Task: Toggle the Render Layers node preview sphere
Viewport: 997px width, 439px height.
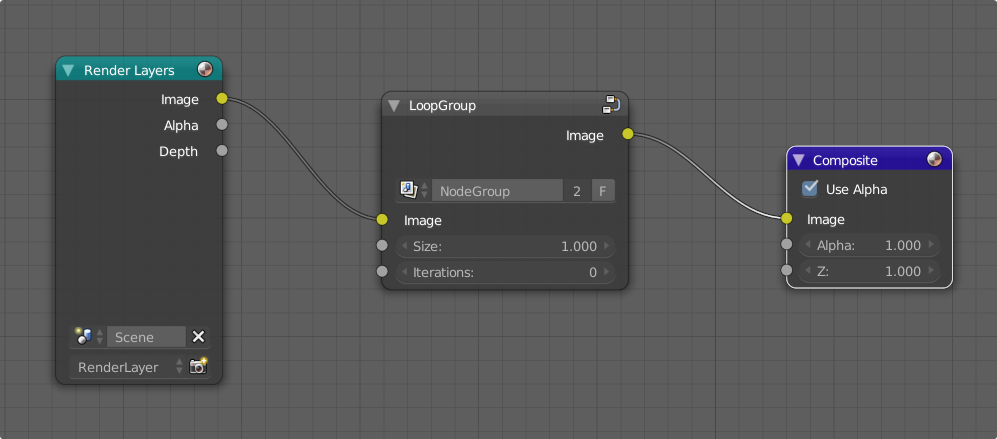Action: click(205, 69)
